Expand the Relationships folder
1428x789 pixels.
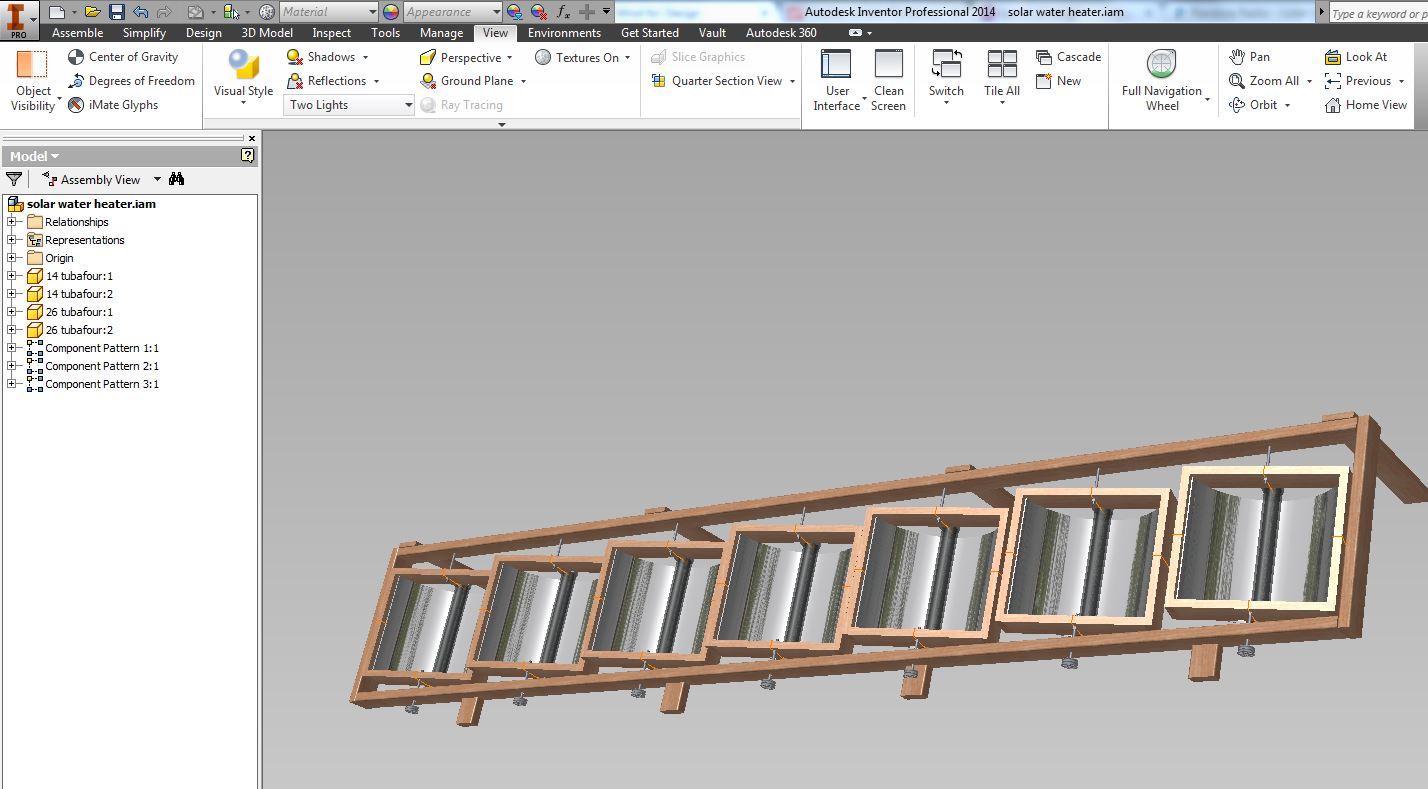click(x=12, y=222)
